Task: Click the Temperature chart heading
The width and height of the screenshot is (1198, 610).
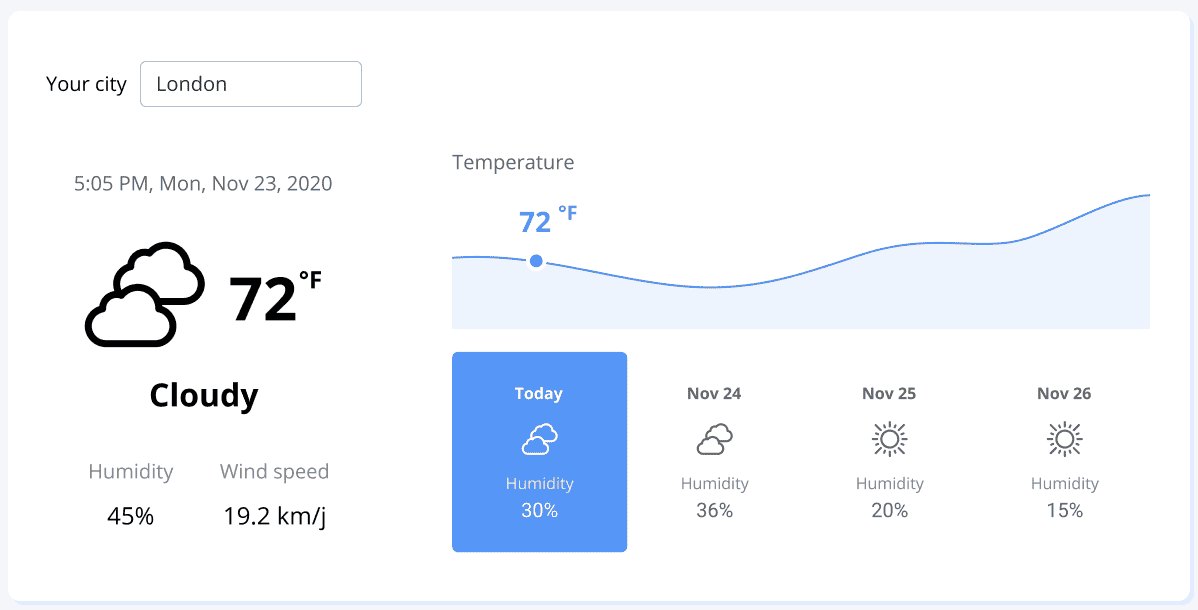Action: click(x=513, y=162)
